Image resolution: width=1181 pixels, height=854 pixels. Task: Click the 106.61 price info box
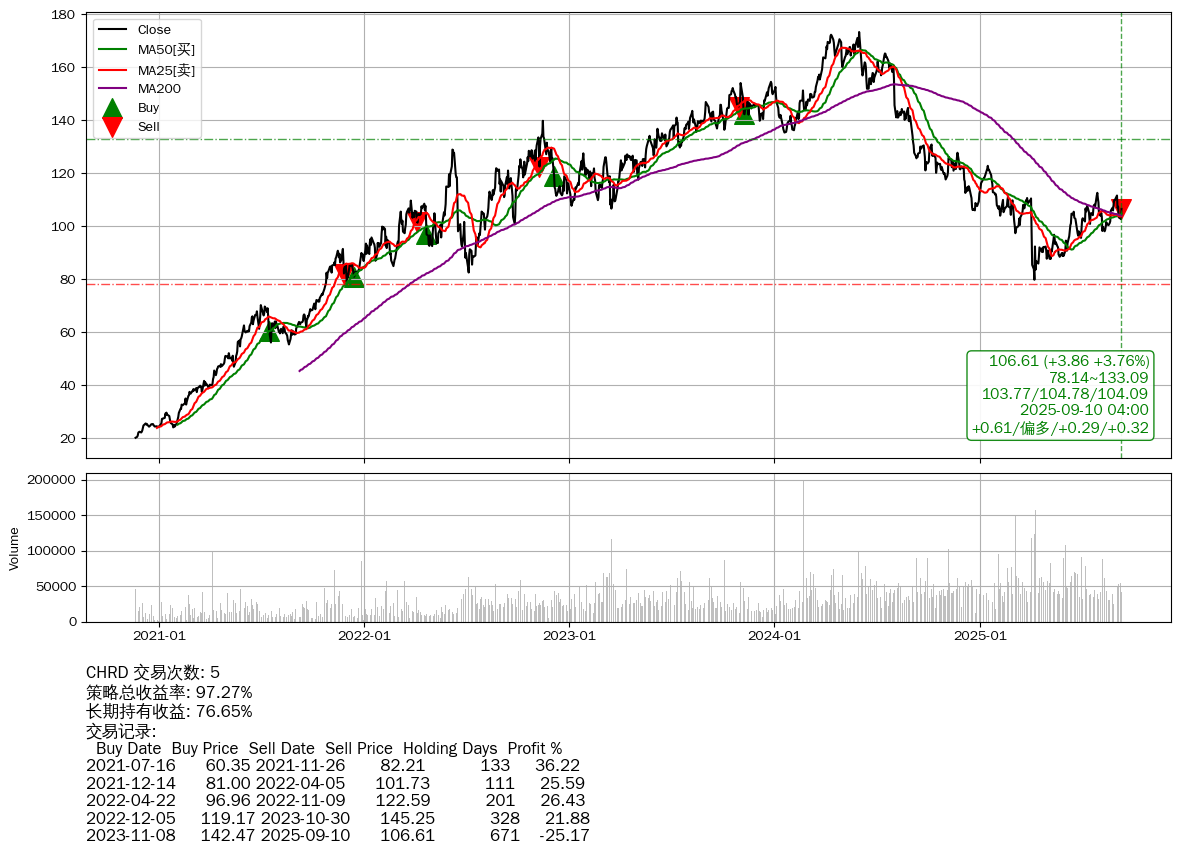click(1060, 395)
